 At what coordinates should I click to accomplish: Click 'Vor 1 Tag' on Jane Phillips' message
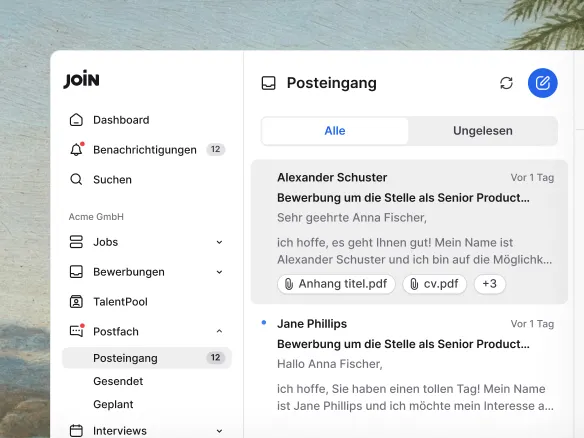click(x=532, y=324)
